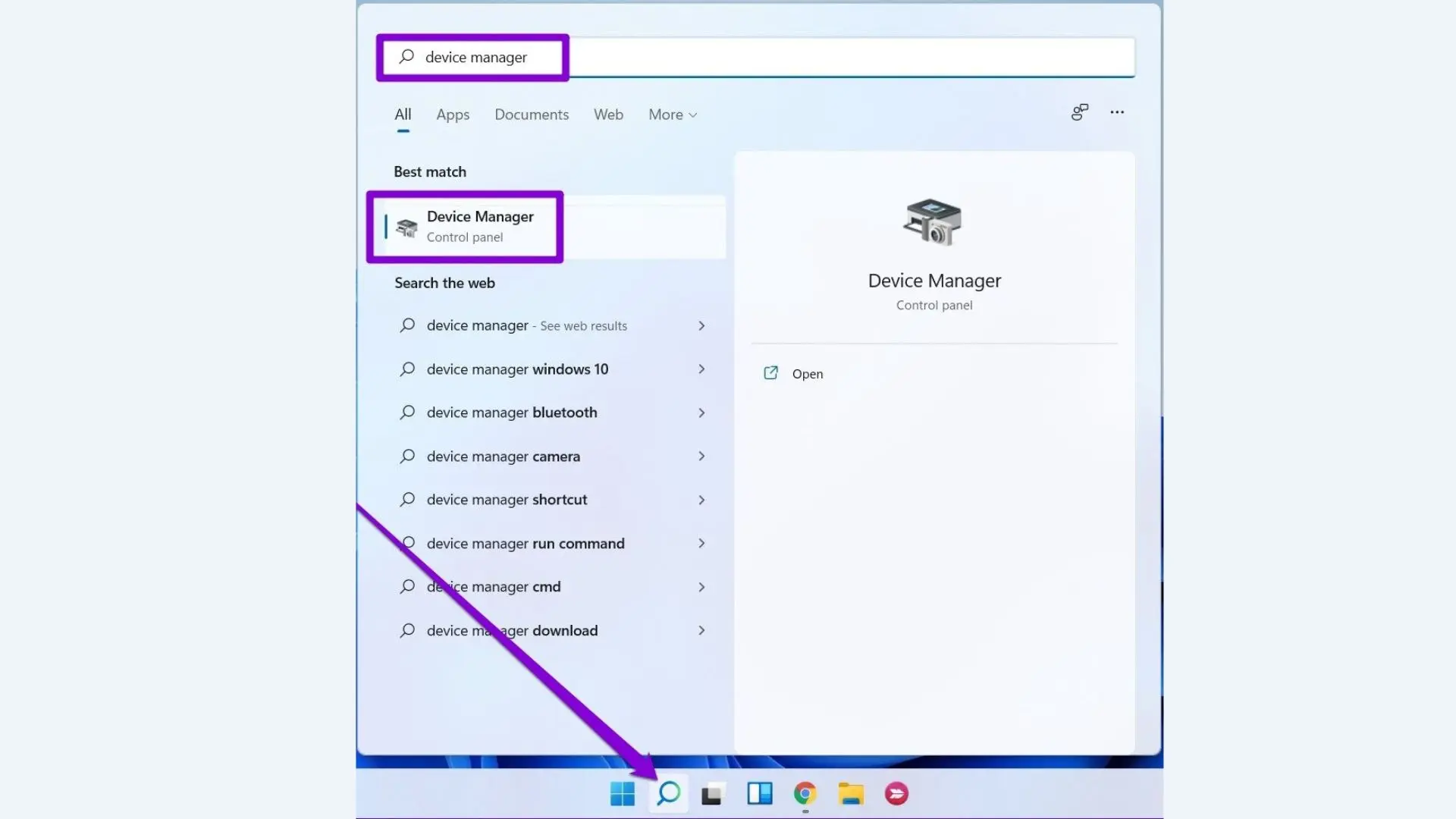Switch to the Documents tab
Screen dimensions: 1456x819
531,115
